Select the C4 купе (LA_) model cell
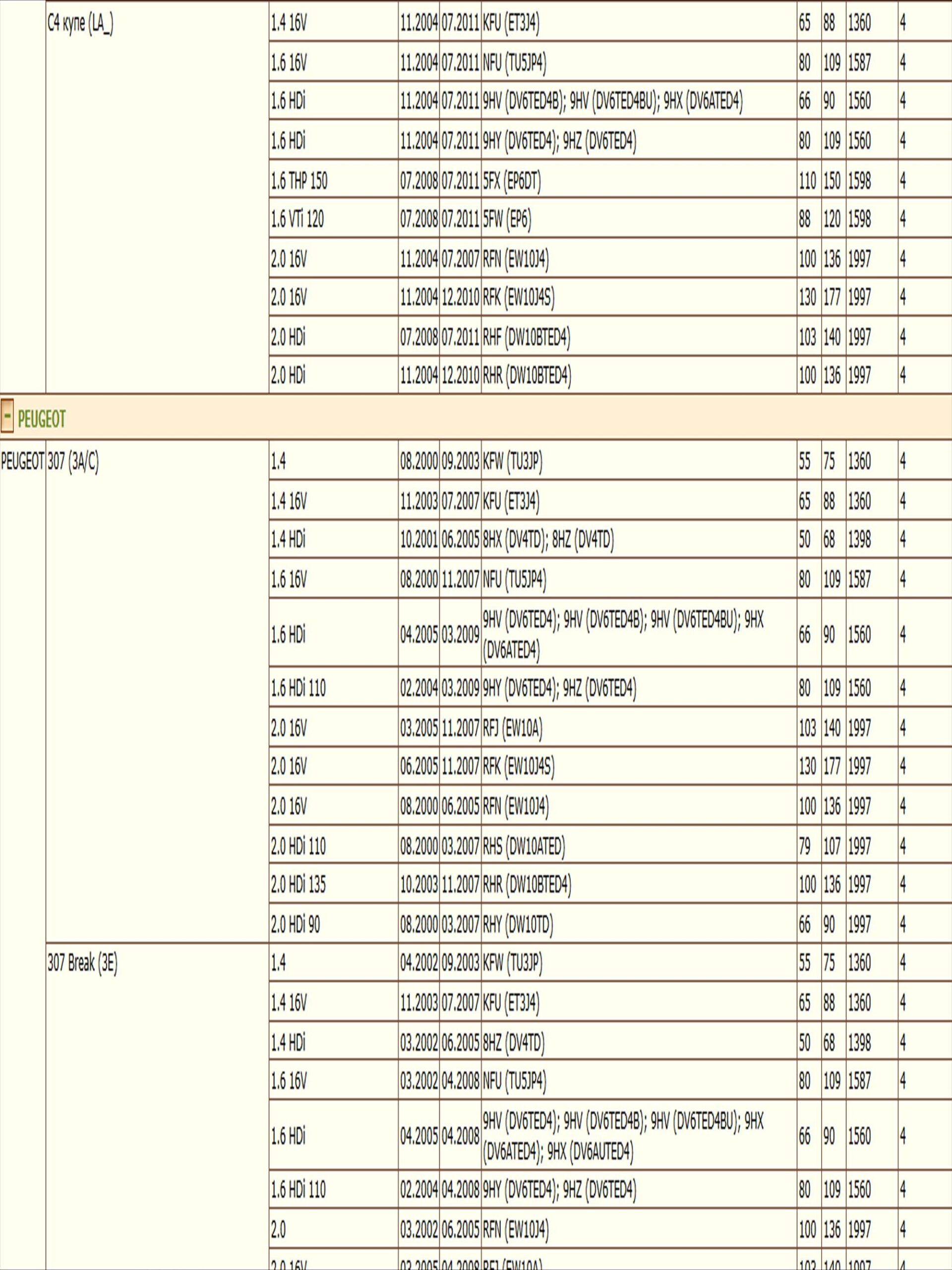 (x=80, y=25)
